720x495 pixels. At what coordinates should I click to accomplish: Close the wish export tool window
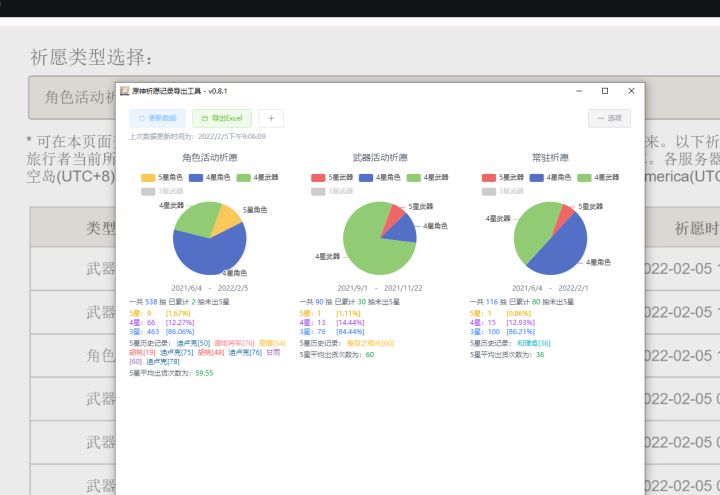coord(631,91)
